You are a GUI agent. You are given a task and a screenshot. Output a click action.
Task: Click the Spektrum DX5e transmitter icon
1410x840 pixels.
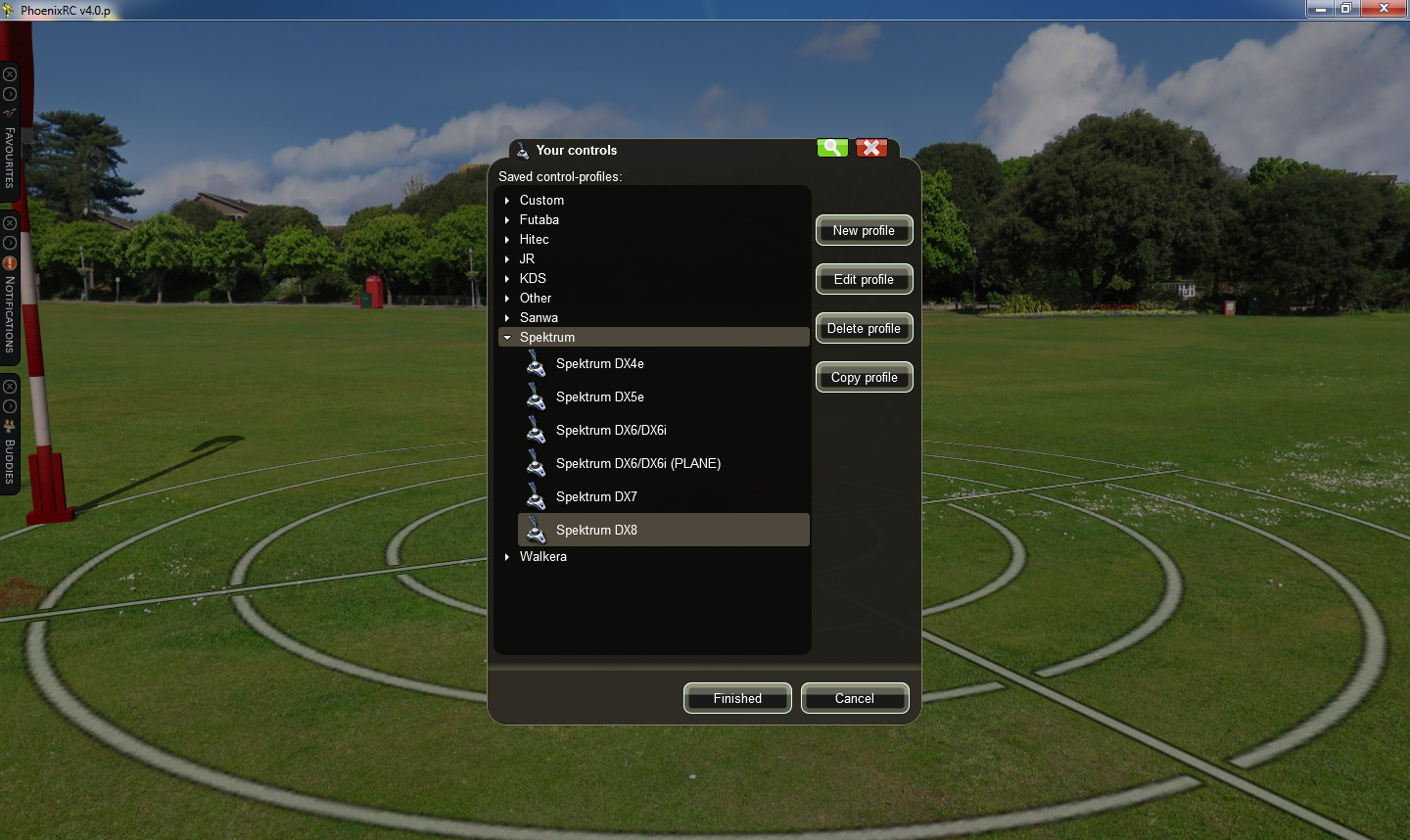(x=536, y=397)
